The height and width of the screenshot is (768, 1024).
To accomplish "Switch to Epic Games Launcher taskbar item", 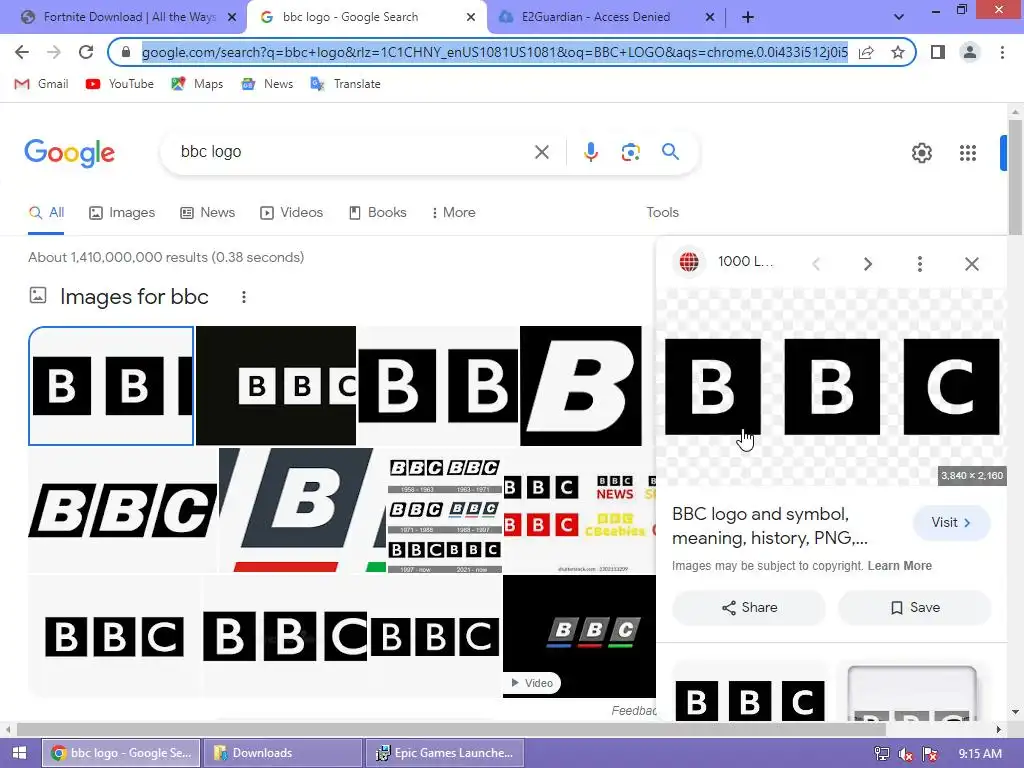I will 444,753.
